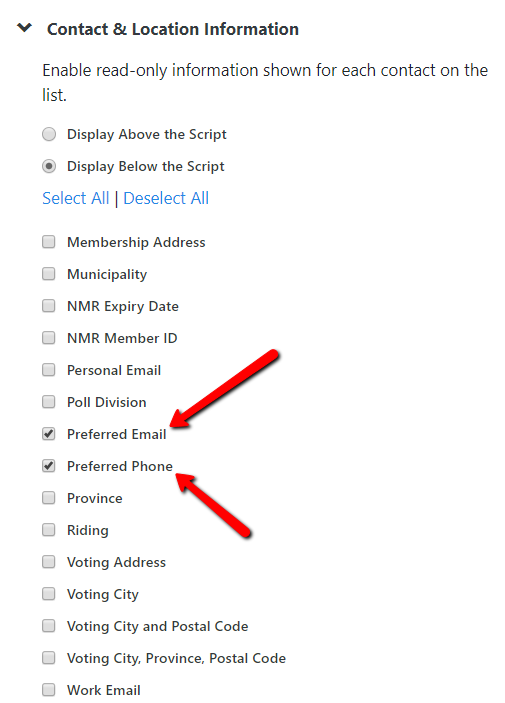This screenshot has height=703, width=505.
Task: Check Voting City and Postal Code
Action: (48, 626)
